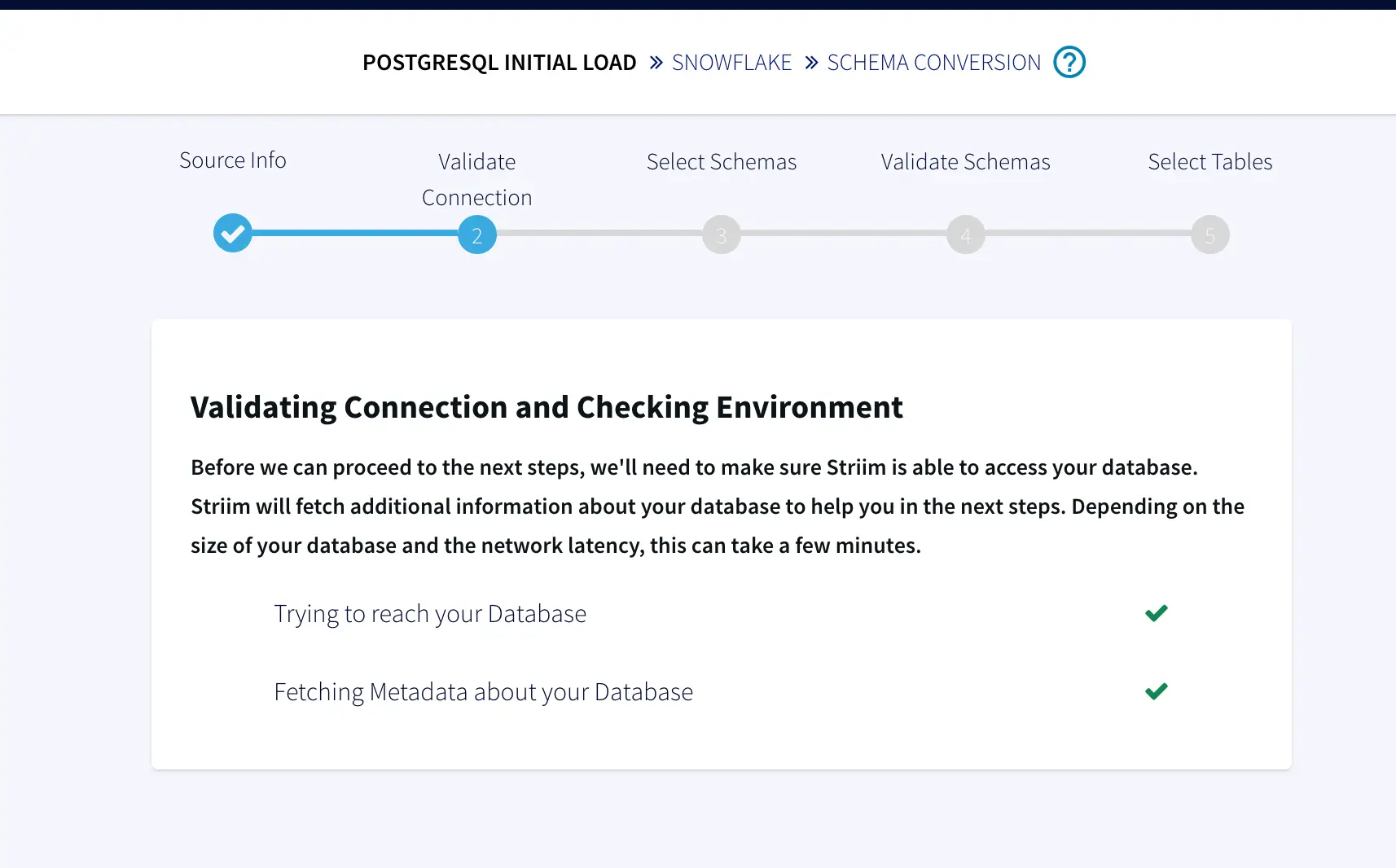Screen dimensions: 1396x868
Task: Click step 4 Validate Schemas circle
Action: pyautogui.click(x=966, y=235)
